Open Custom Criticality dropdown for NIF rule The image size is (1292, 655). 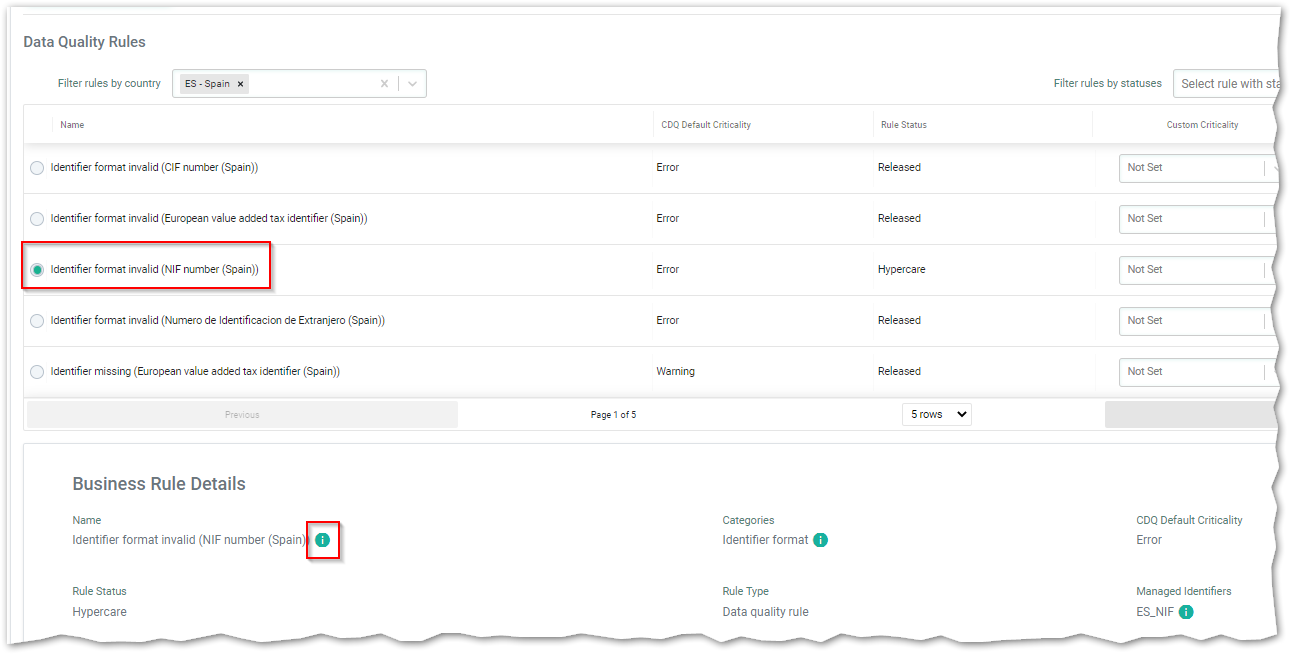(1195, 270)
